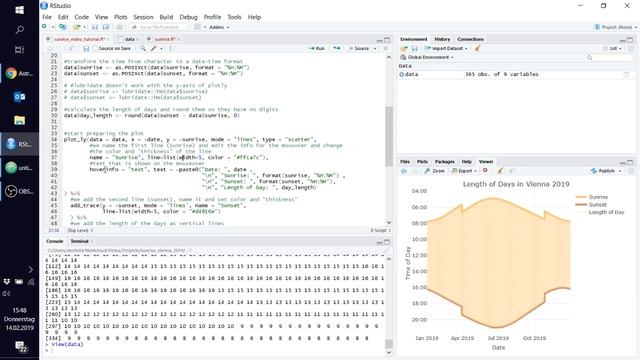Switch to the Terminal tab
640x360 pixels.
(x=79, y=241)
